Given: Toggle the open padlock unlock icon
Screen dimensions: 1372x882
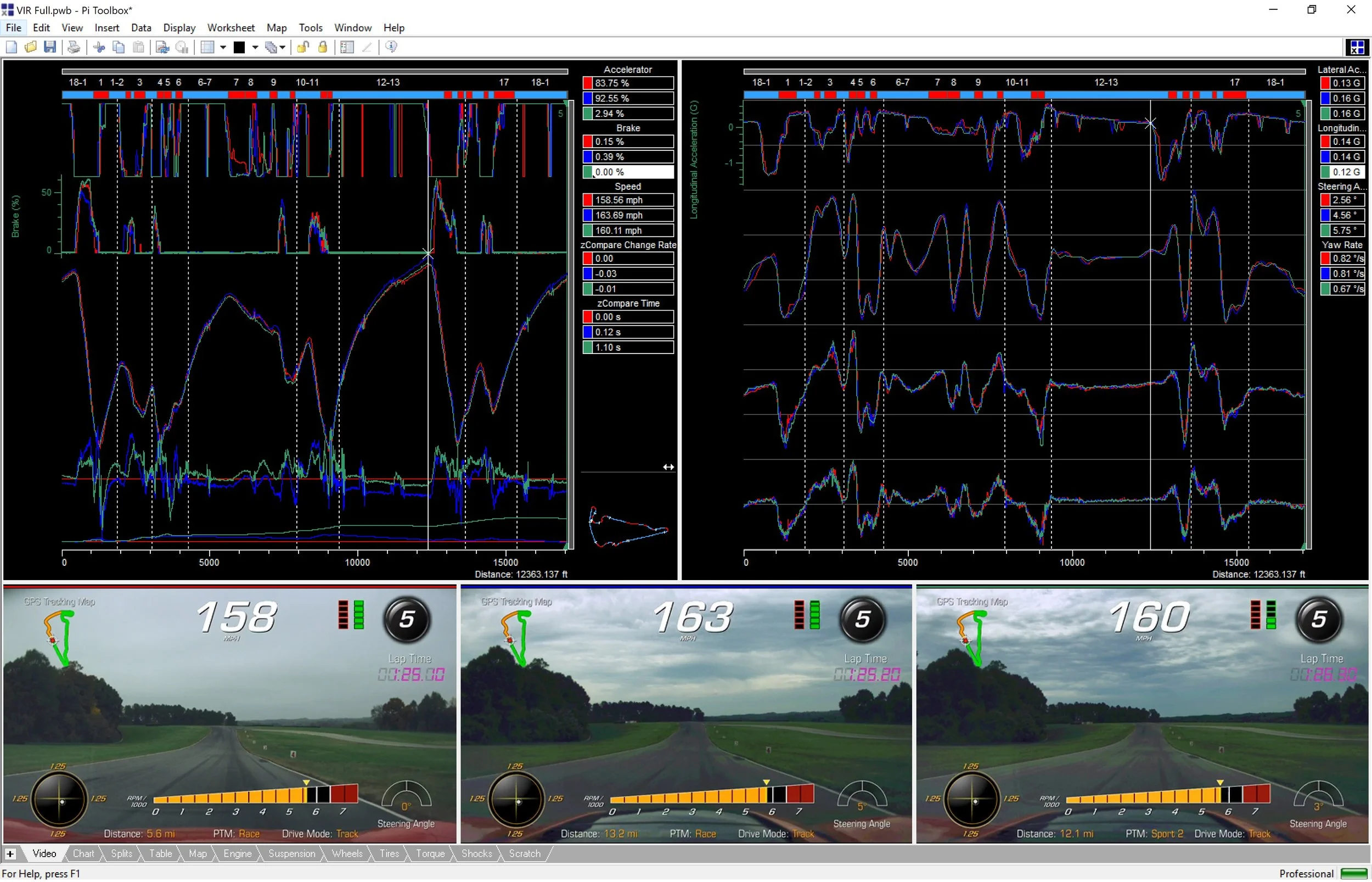Looking at the screenshot, I should click(303, 48).
